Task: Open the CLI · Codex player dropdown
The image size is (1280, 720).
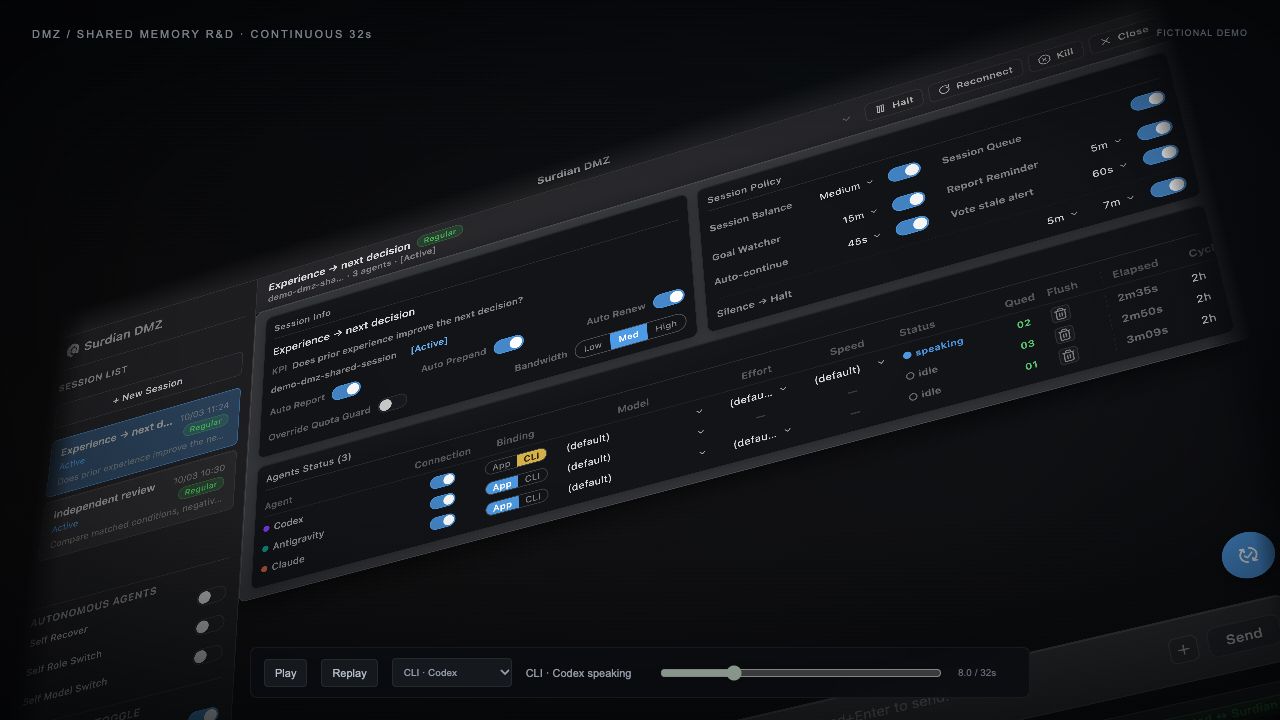Action: coord(452,673)
